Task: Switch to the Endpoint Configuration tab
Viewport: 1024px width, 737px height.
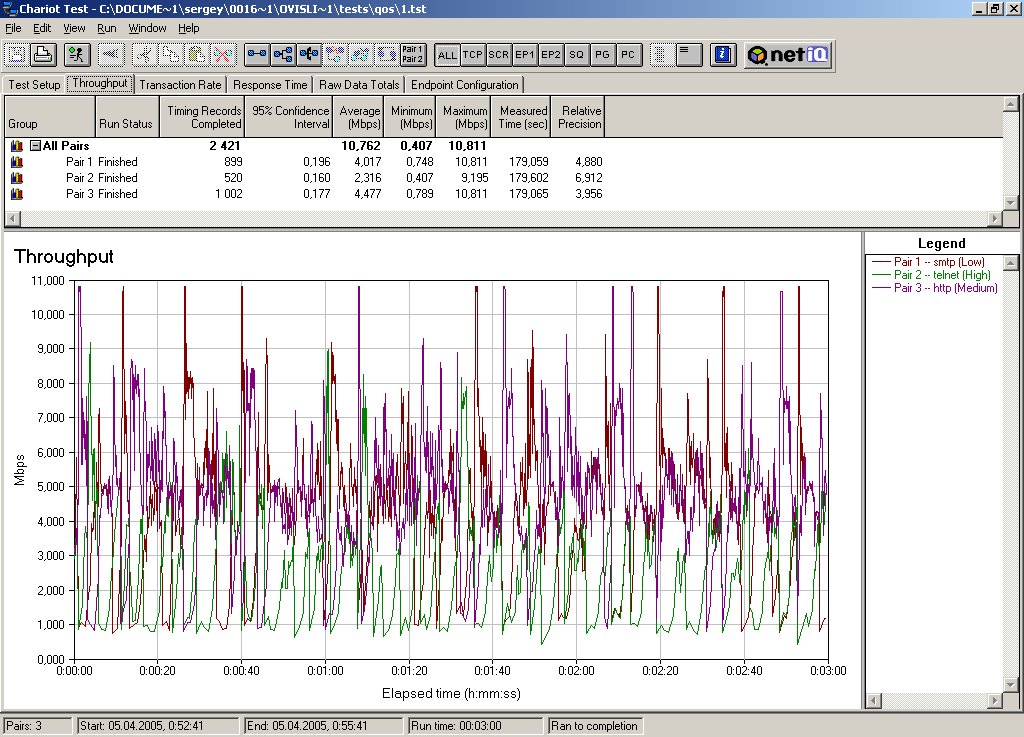Action: [x=464, y=85]
